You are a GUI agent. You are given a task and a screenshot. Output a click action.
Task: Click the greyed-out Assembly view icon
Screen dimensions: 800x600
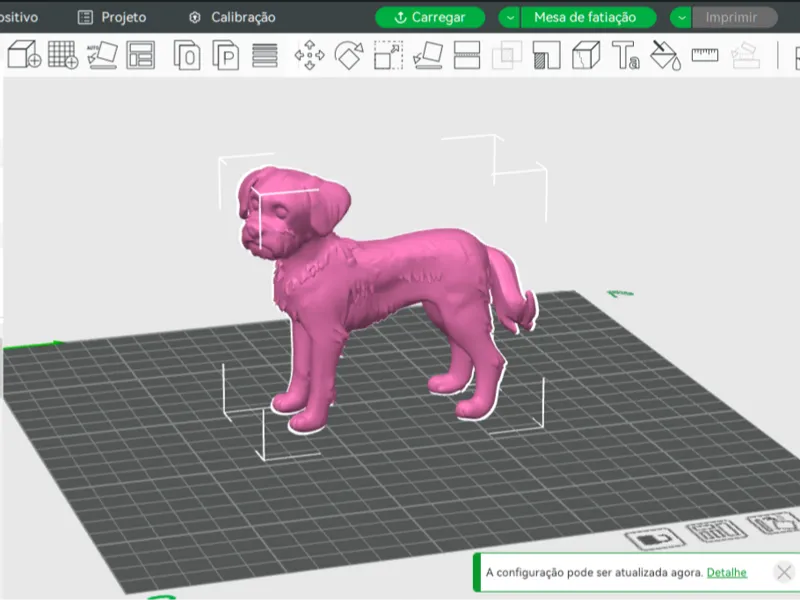click(745, 55)
